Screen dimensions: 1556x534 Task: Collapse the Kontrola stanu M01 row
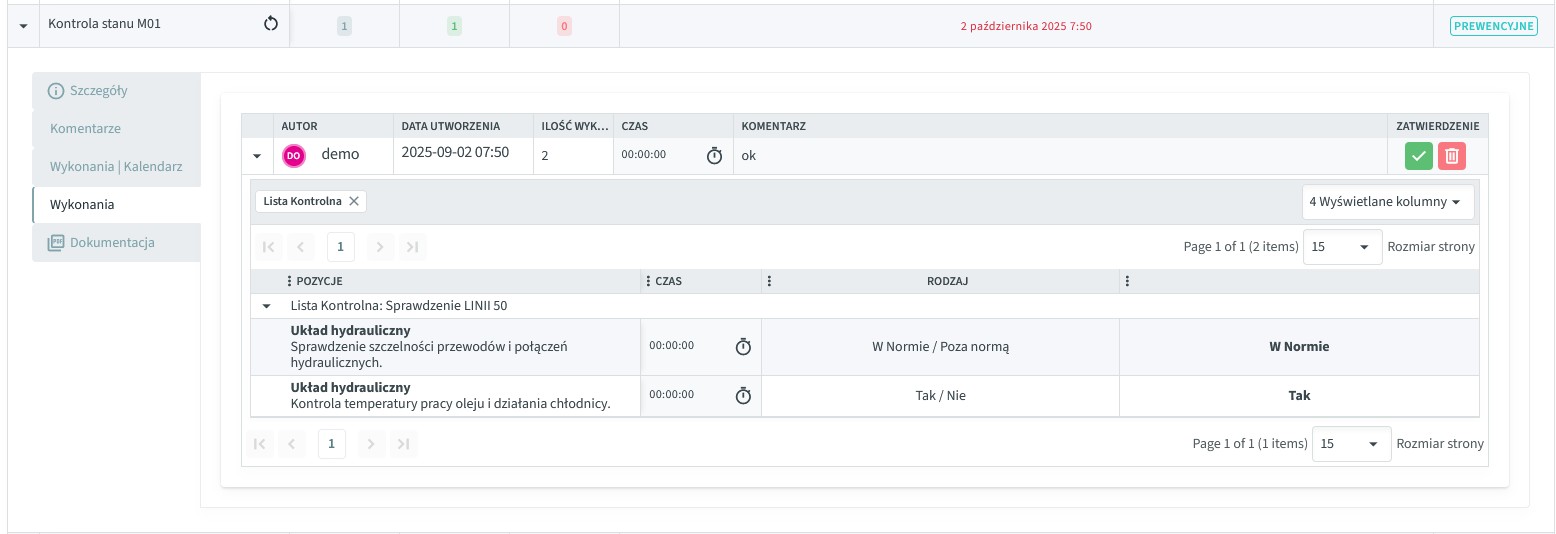[24, 26]
